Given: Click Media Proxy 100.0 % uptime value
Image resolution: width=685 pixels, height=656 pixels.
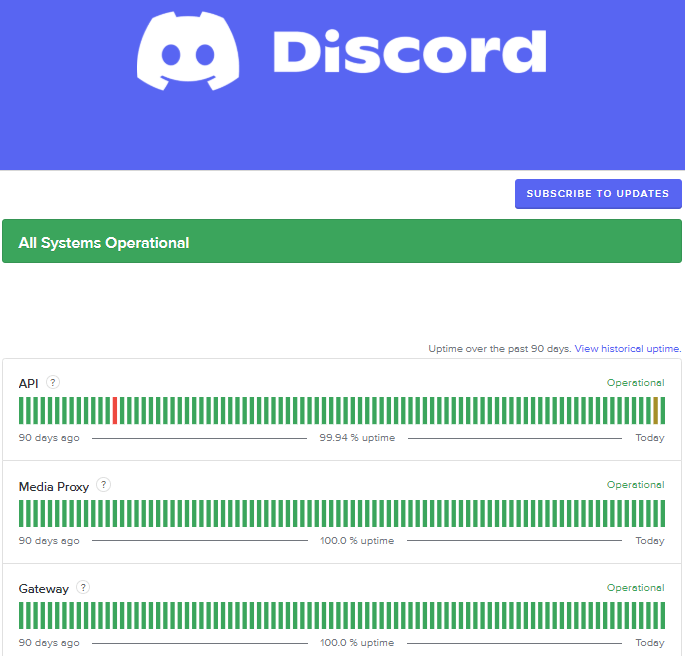Looking at the screenshot, I should click(x=357, y=541).
